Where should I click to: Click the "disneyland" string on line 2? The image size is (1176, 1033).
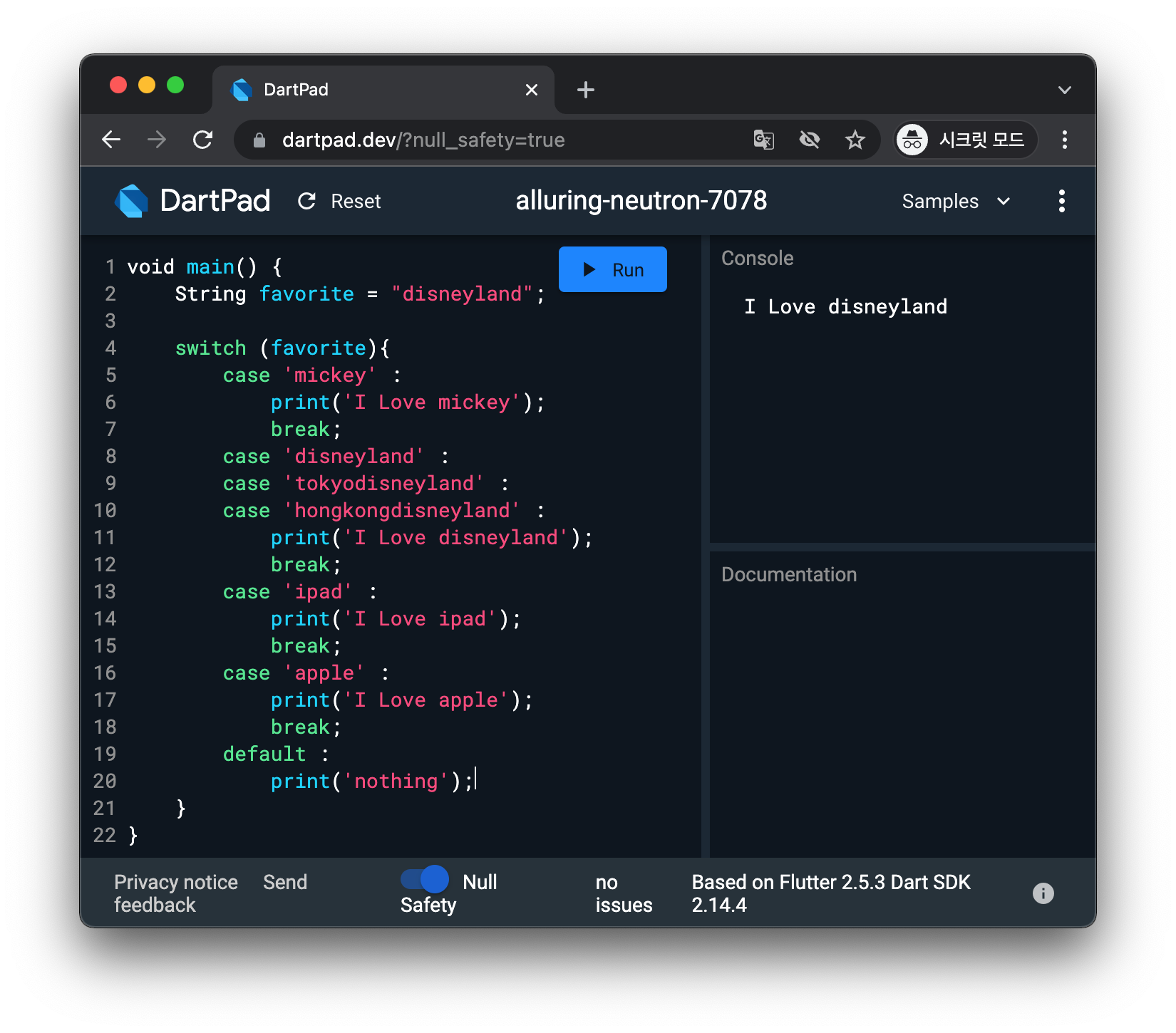coord(462,294)
